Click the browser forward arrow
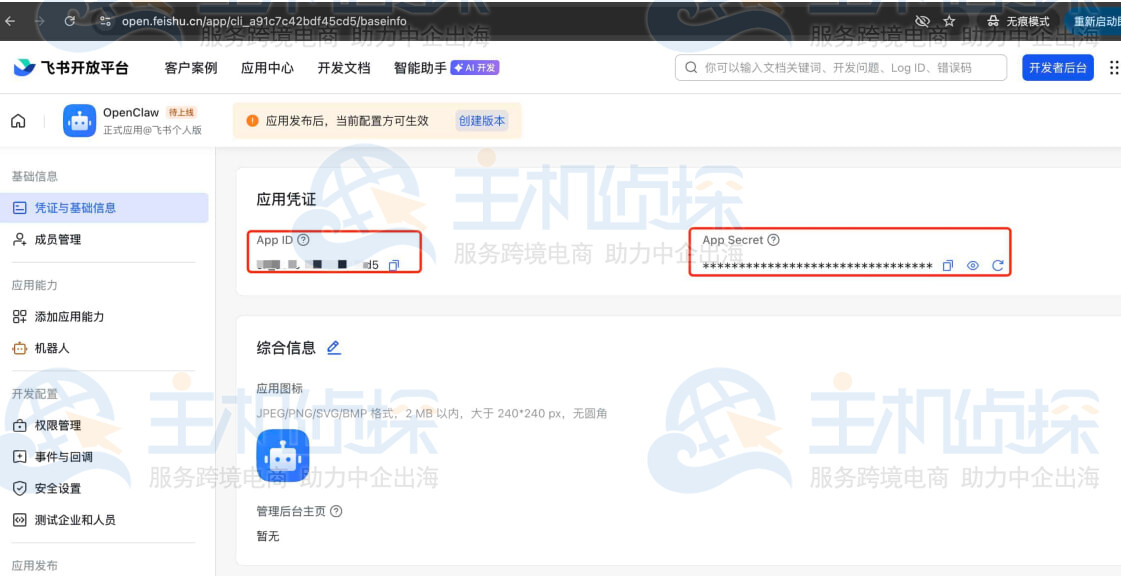The height and width of the screenshot is (576, 1121). point(39,21)
